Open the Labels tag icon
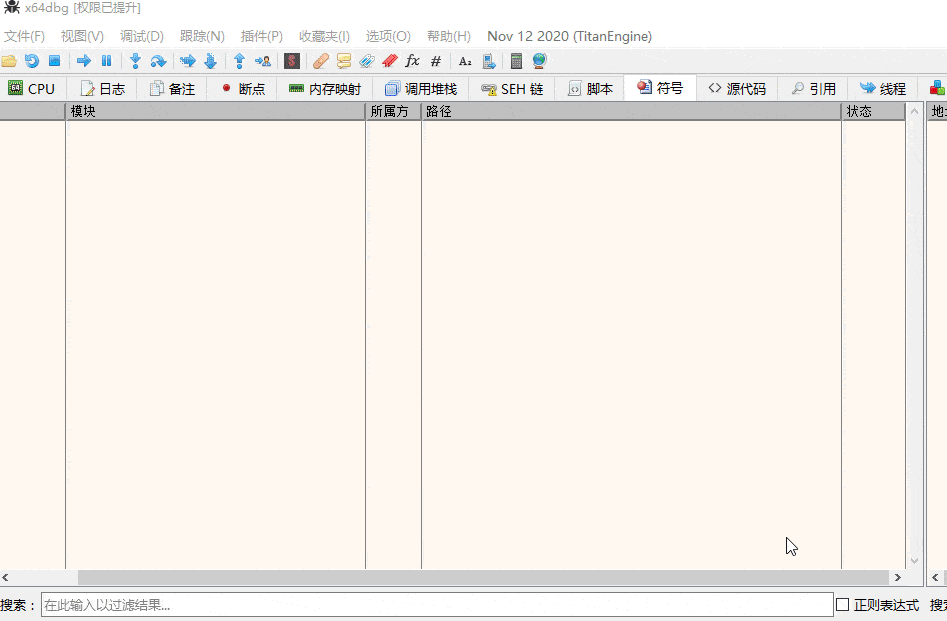 367,61
